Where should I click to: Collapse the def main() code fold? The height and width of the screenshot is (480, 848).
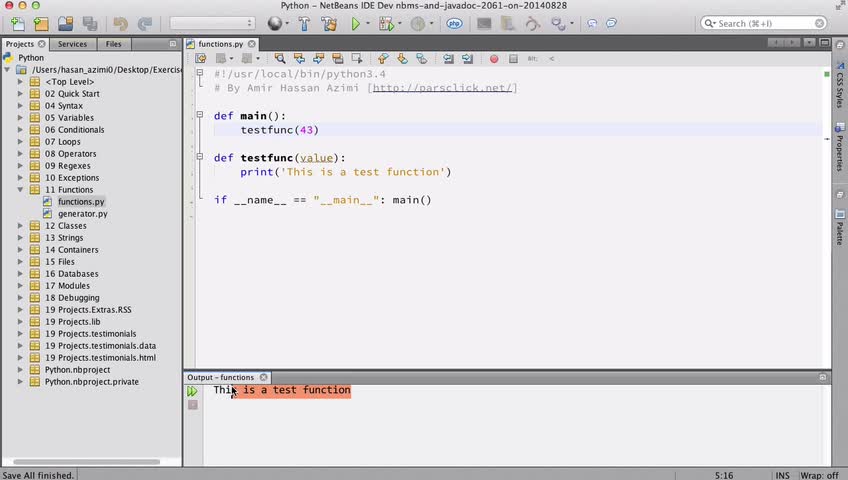coord(200,115)
